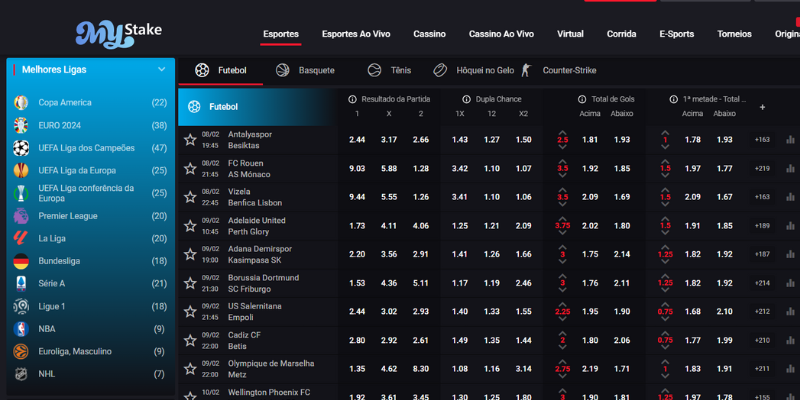Open statistics chart for Antalyaspor match
Image resolution: width=800 pixels, height=400 pixels.
[790, 140]
